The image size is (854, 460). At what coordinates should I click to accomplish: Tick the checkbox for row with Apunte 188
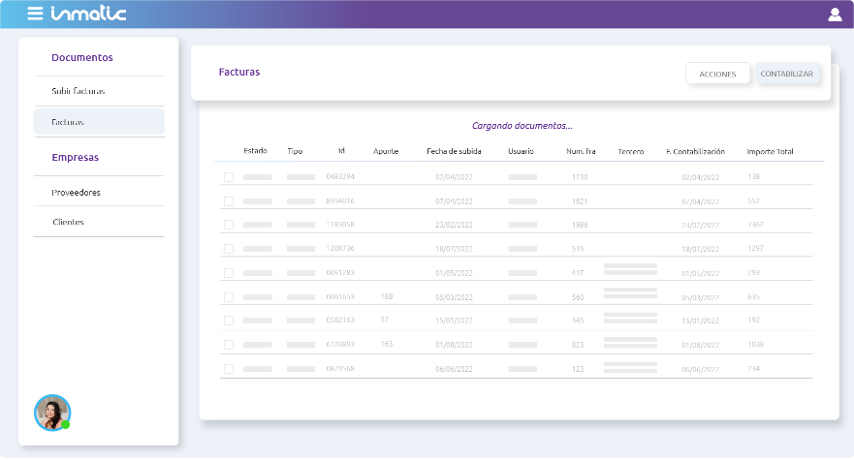[x=228, y=297]
